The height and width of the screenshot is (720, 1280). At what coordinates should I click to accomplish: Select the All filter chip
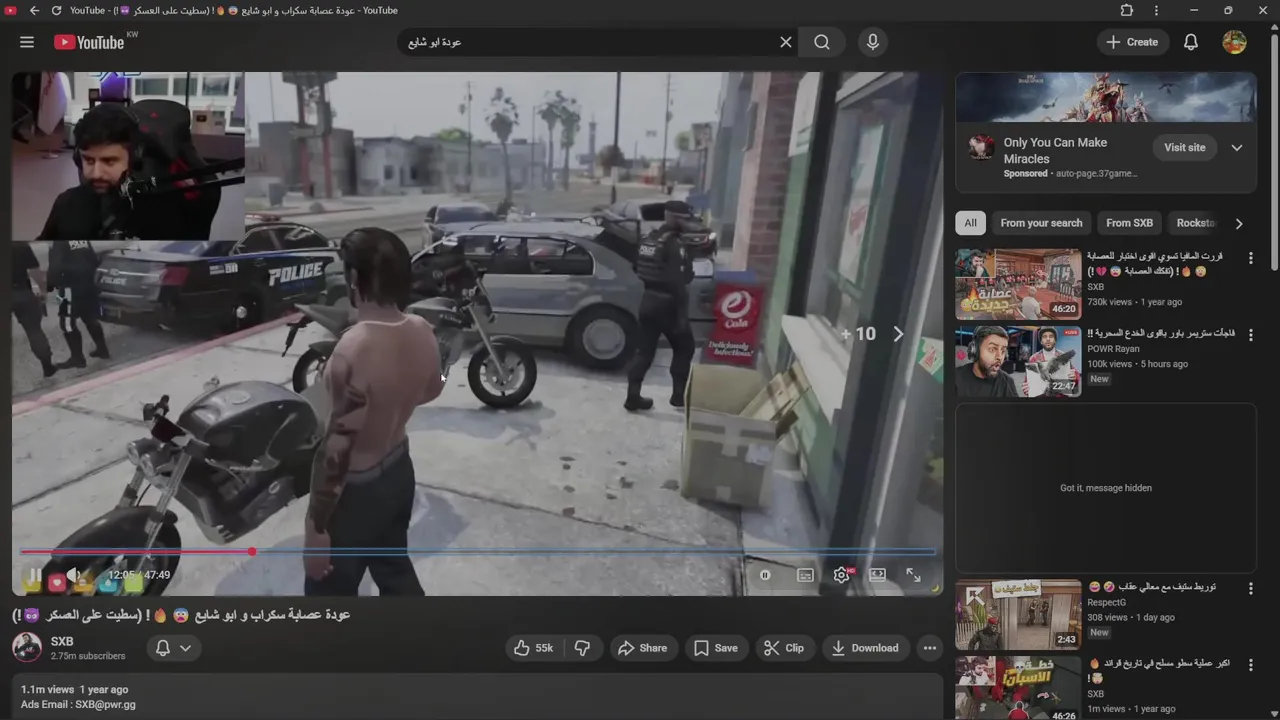click(970, 223)
